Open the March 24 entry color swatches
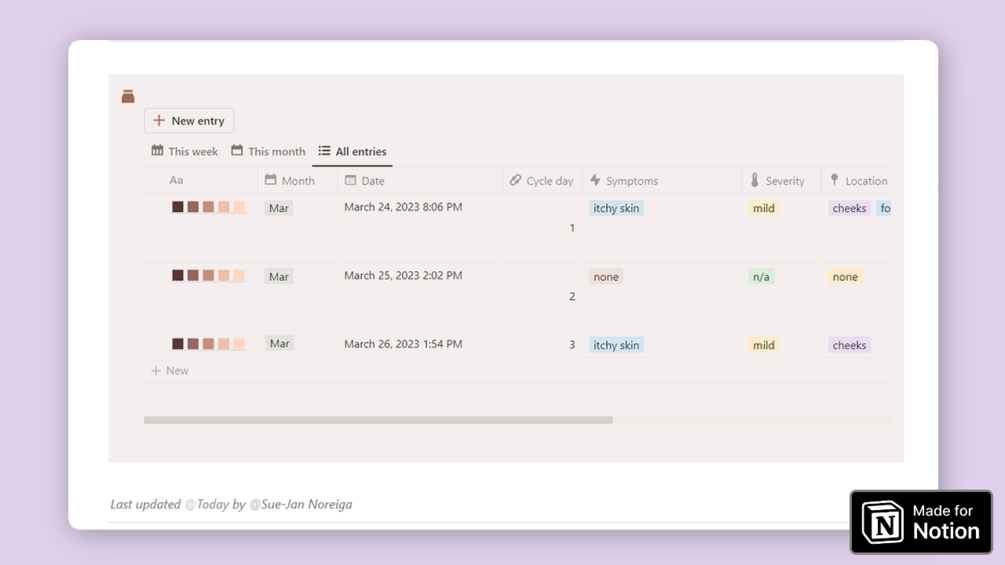The image size is (1005, 565). click(x=208, y=207)
